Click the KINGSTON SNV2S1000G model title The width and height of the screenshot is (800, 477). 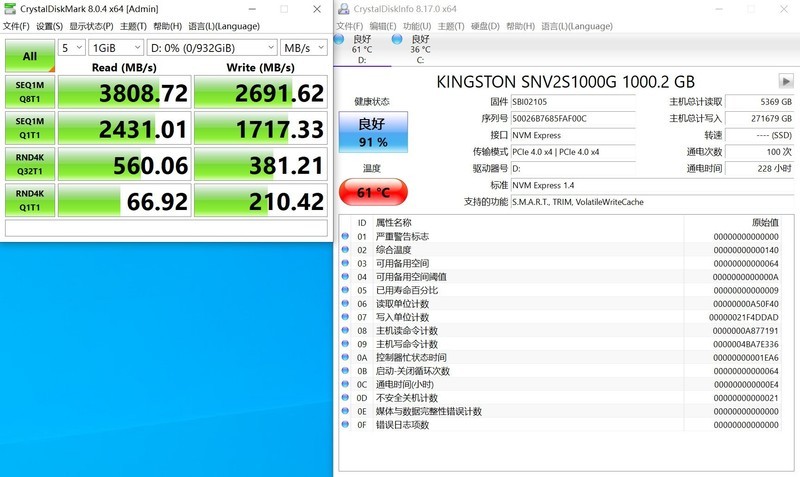click(x=565, y=82)
